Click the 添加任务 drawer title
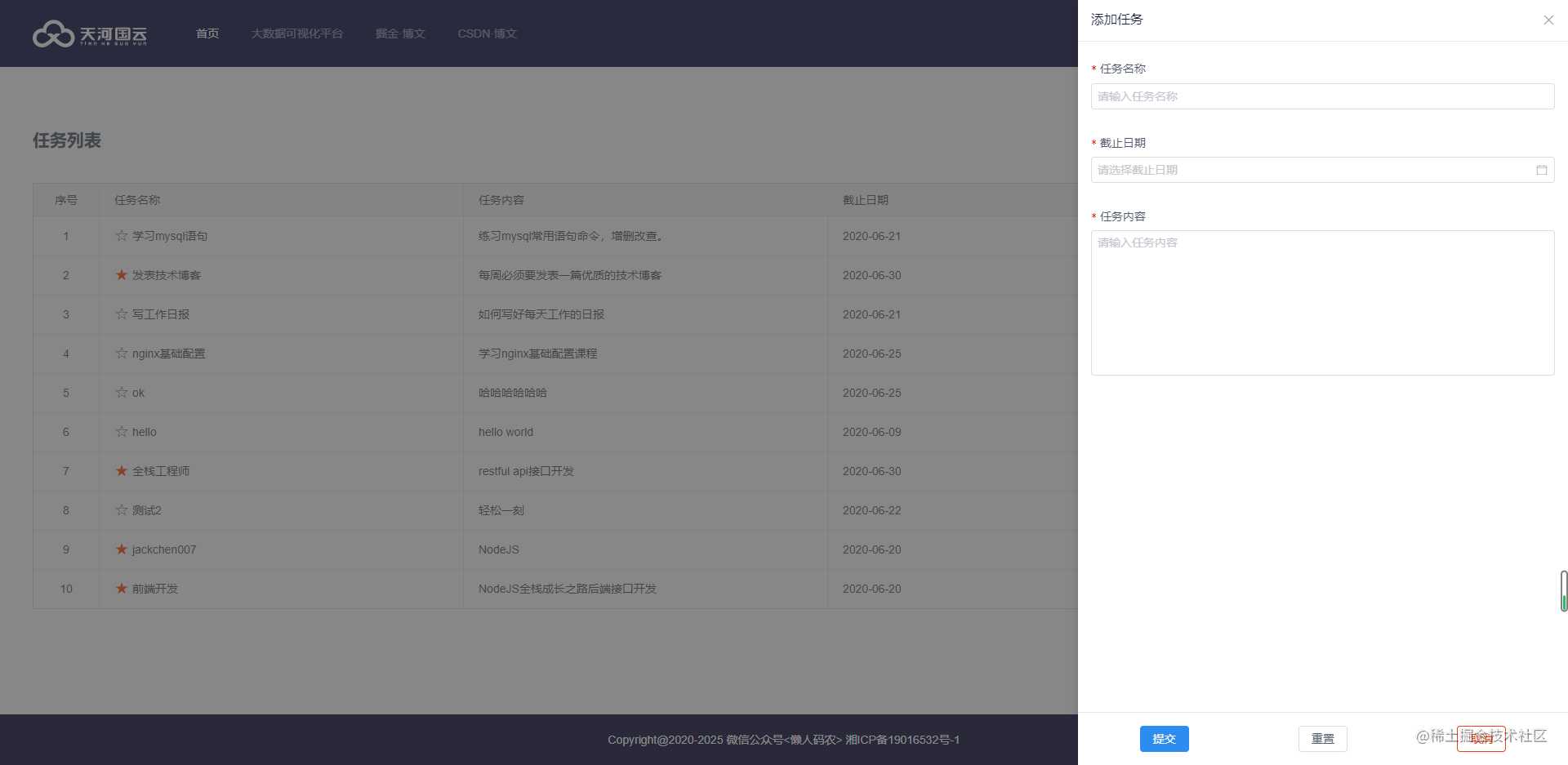Image resolution: width=1568 pixels, height=765 pixels. coord(1117,20)
